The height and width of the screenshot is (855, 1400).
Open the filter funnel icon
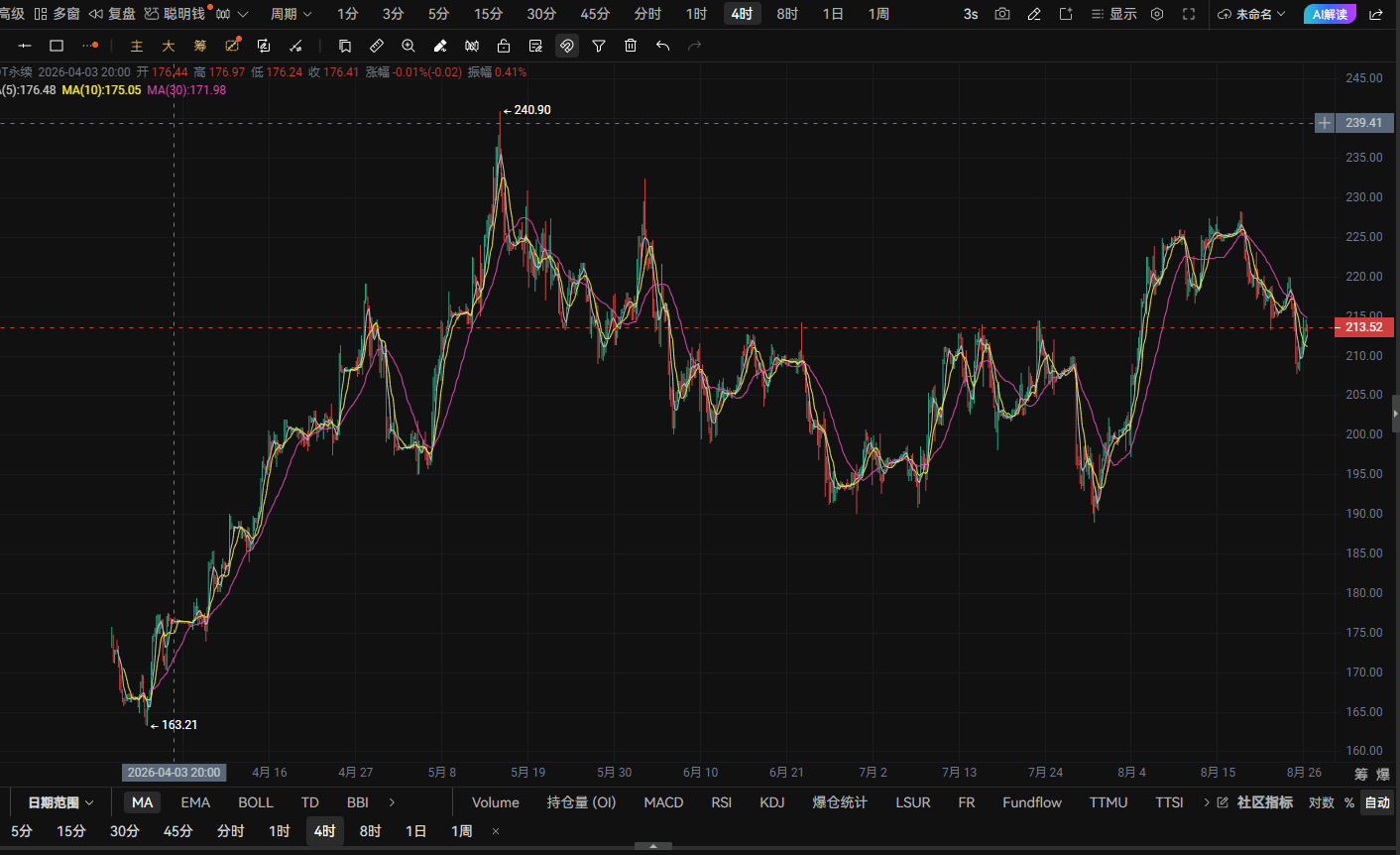599,46
